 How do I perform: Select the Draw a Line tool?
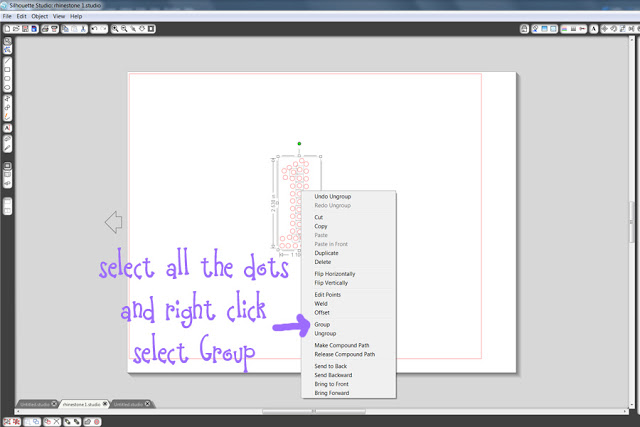(x=8, y=61)
